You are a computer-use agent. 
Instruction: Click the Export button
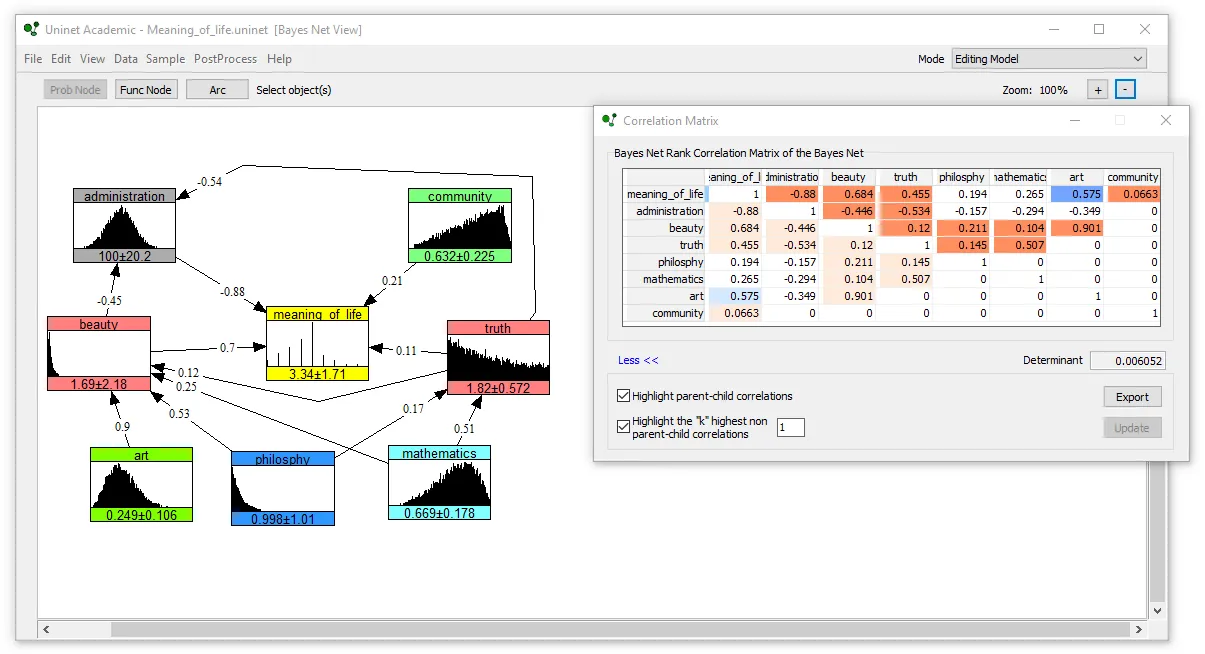[1132, 397]
